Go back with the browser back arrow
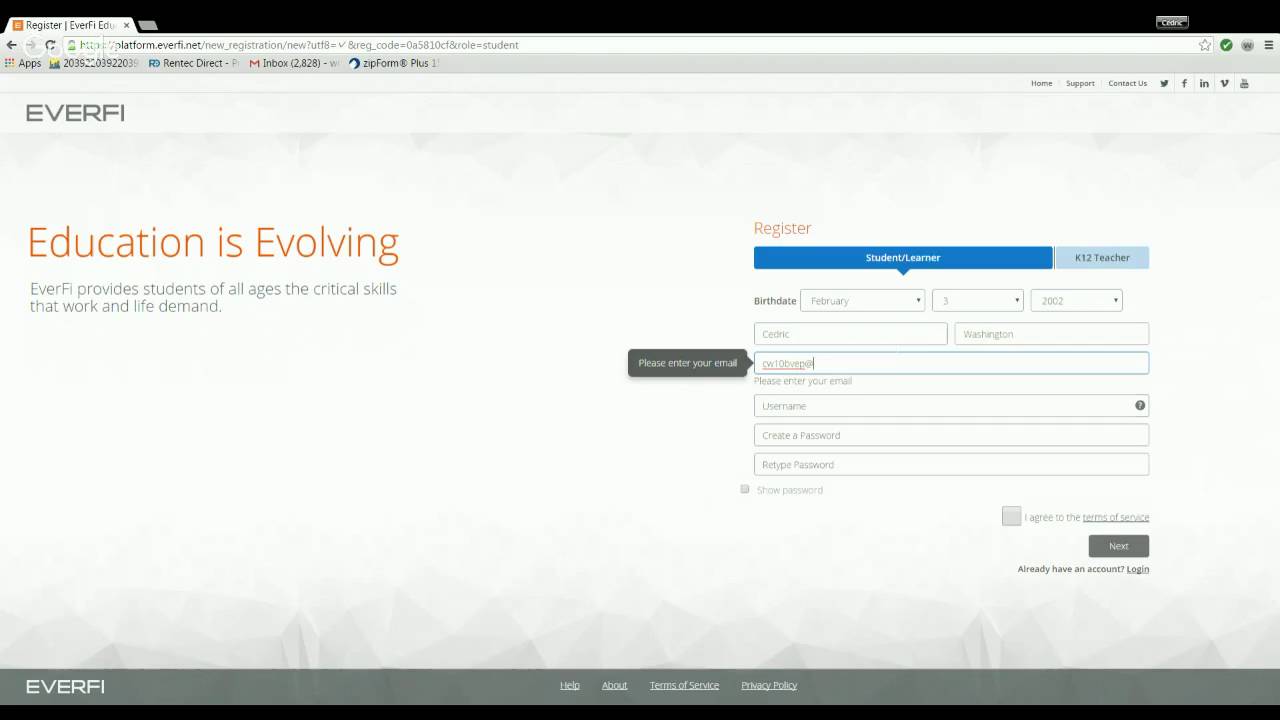Viewport: 1280px width, 720px height. coord(11,45)
